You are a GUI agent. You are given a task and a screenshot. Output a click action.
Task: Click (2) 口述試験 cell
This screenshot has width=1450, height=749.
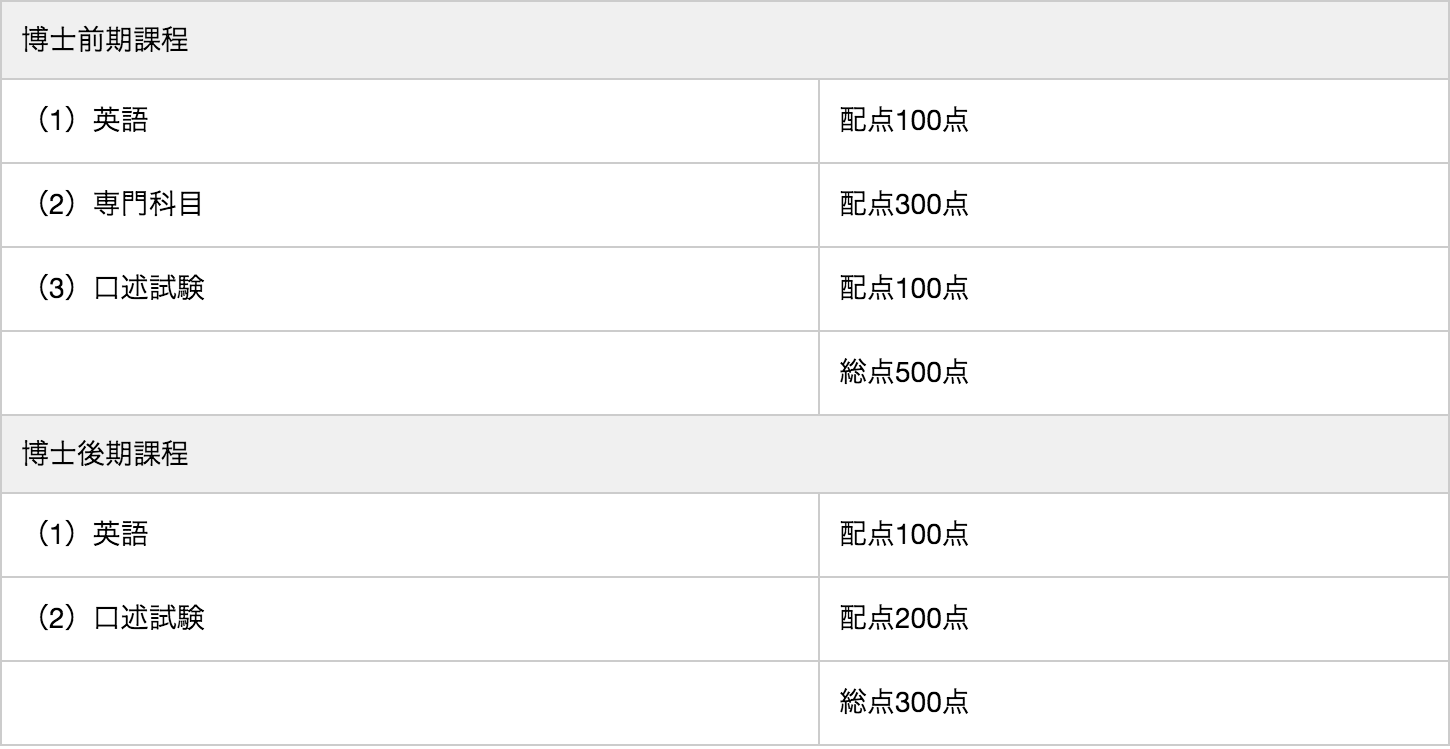coord(409,619)
